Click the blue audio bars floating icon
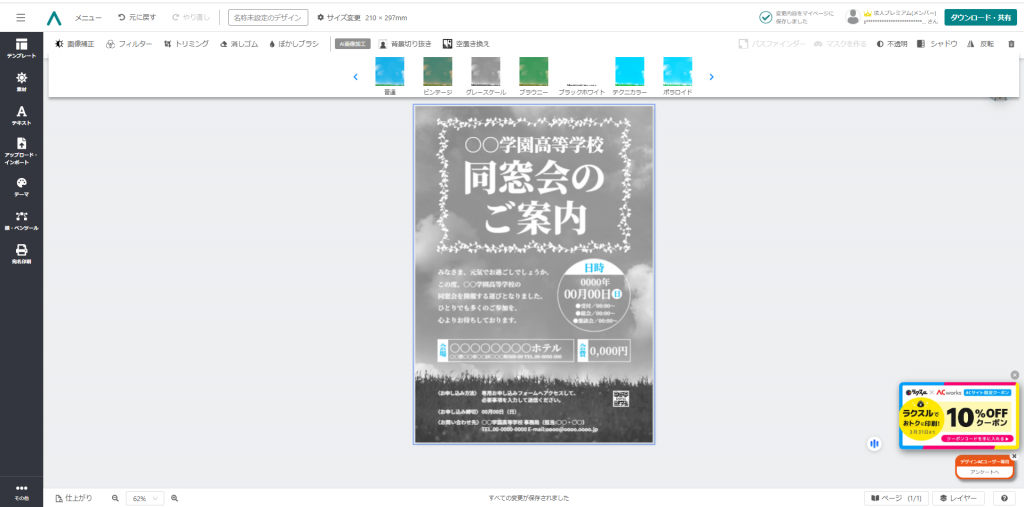This screenshot has height=507, width=1024. [874, 444]
